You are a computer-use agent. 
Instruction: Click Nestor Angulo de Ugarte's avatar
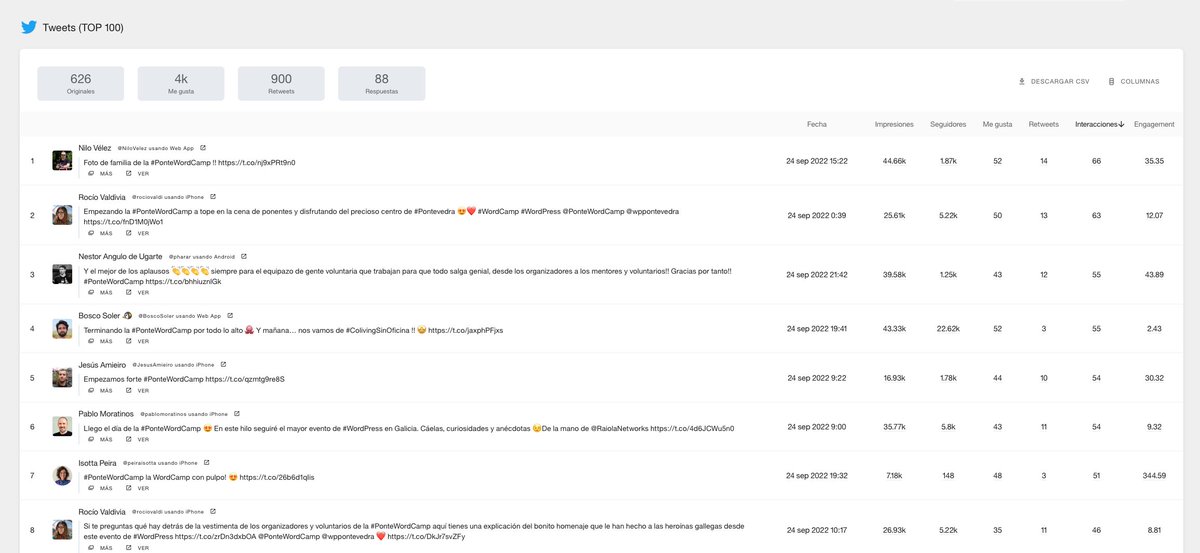pyautogui.click(x=62, y=274)
